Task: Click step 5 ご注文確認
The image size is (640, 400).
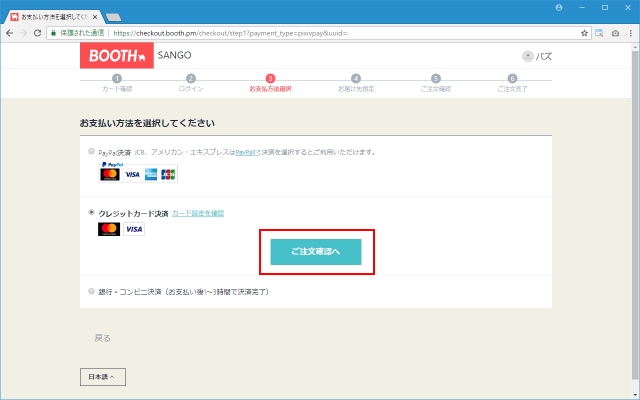Action: [436, 83]
